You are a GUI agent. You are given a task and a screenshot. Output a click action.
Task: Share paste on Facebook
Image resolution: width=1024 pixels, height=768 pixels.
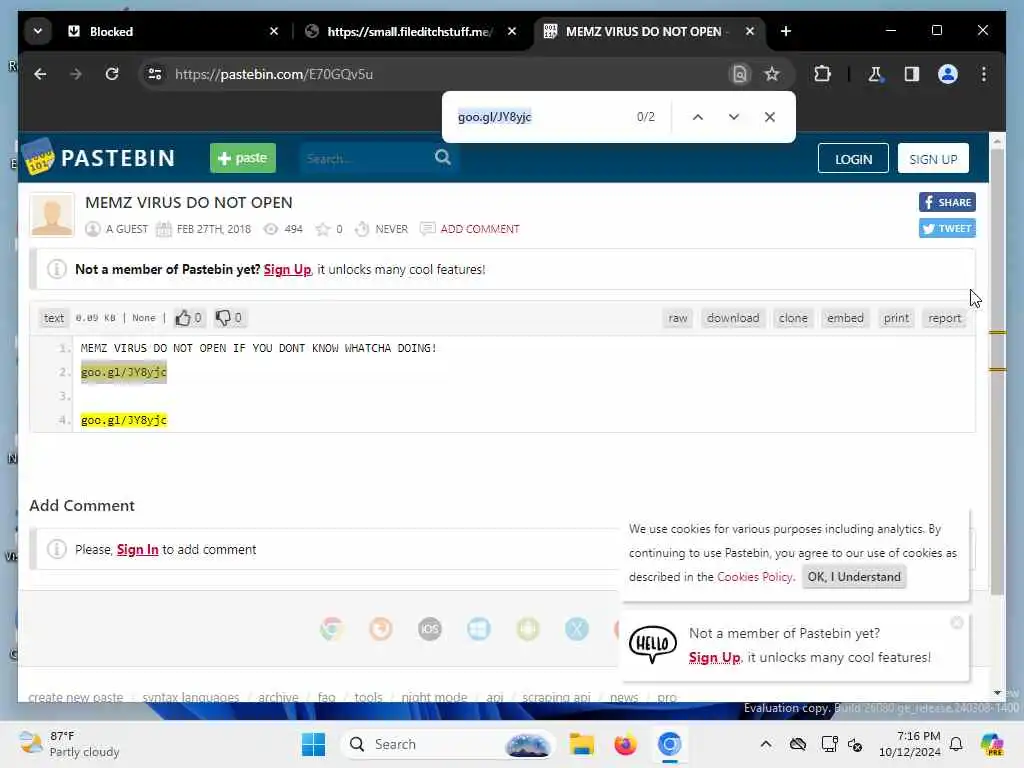click(947, 202)
